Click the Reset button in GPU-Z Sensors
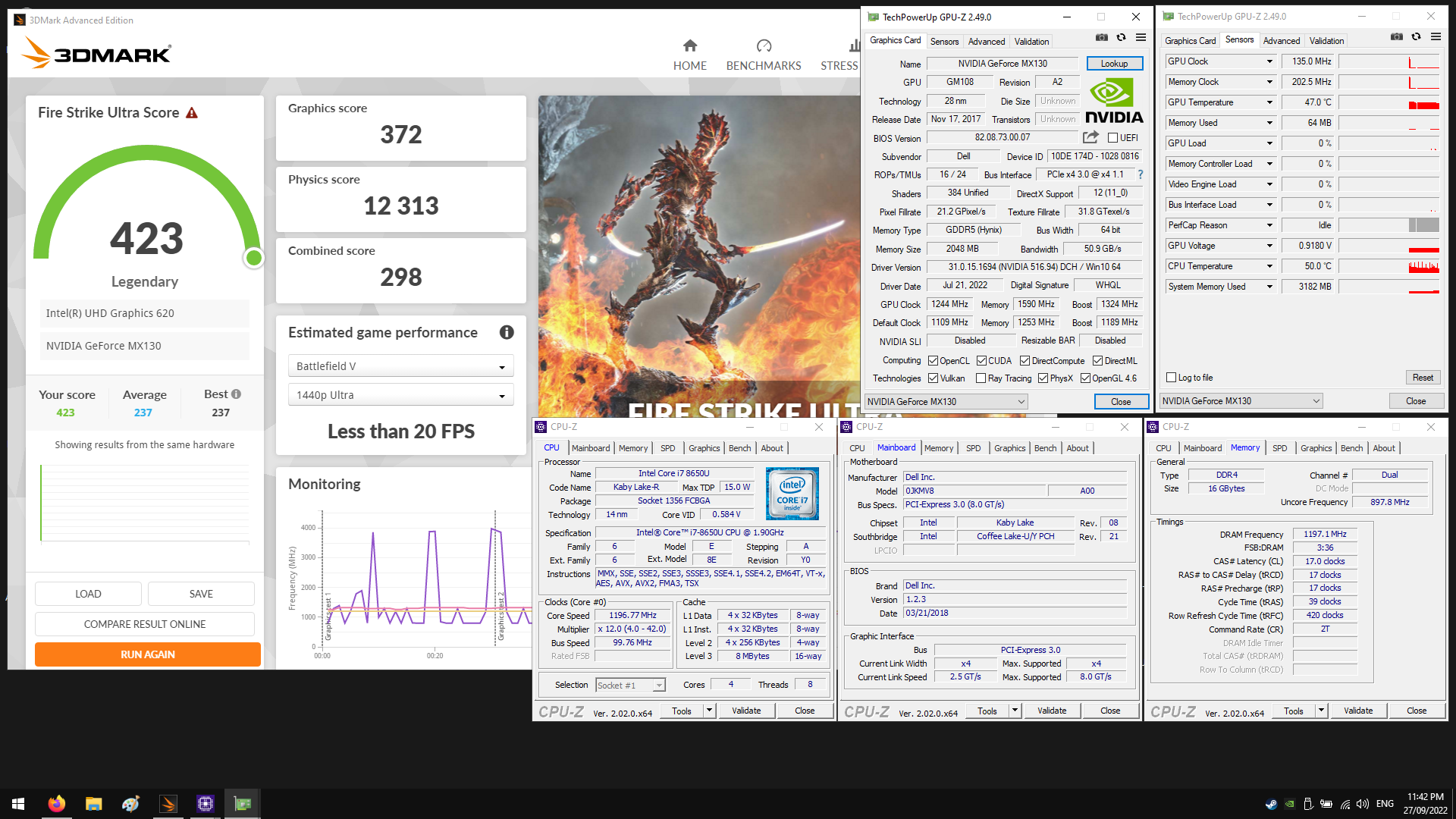This screenshot has width=1456, height=819. [x=1423, y=378]
